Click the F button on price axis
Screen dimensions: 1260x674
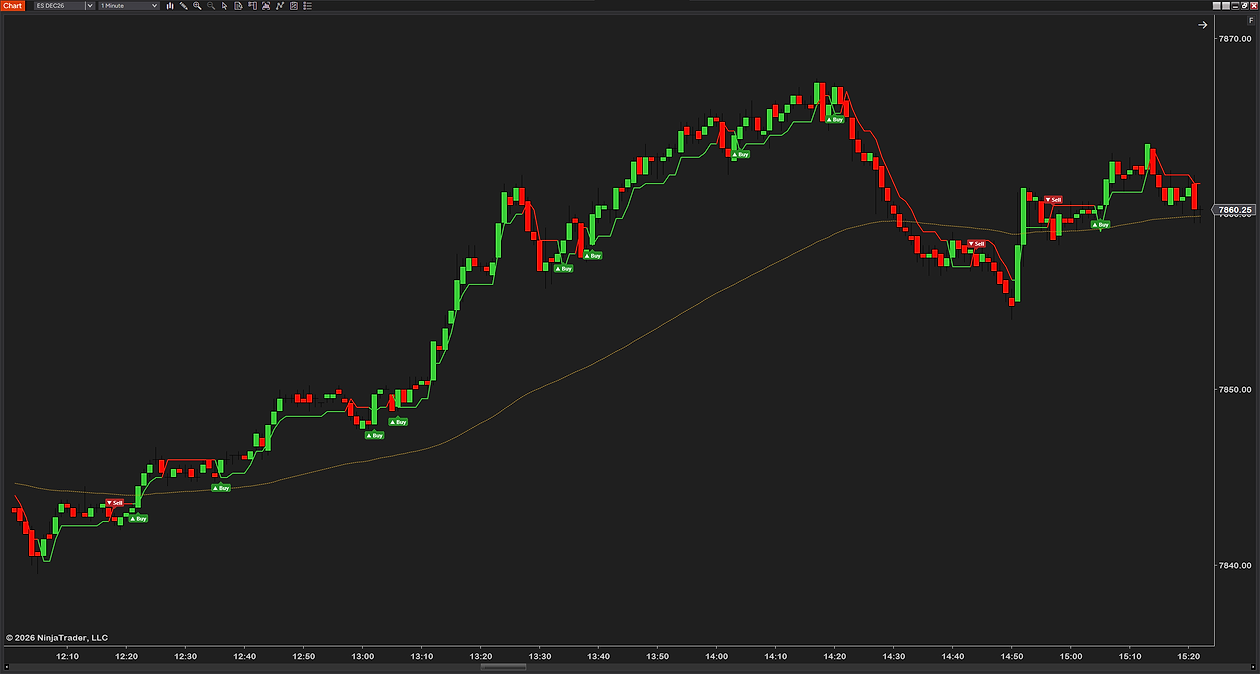pos(1251,21)
